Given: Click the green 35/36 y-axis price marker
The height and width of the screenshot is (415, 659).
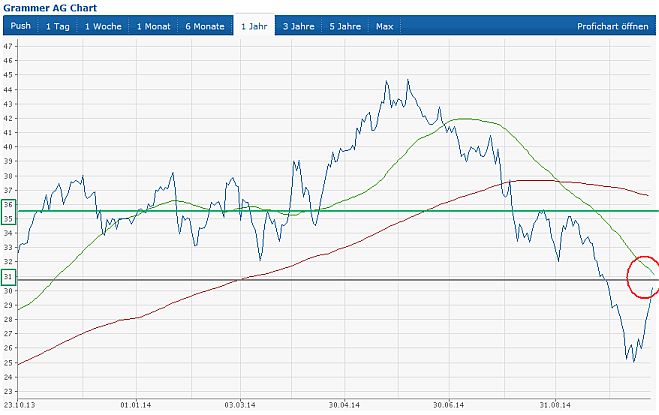Looking at the screenshot, I should coord(8,211).
